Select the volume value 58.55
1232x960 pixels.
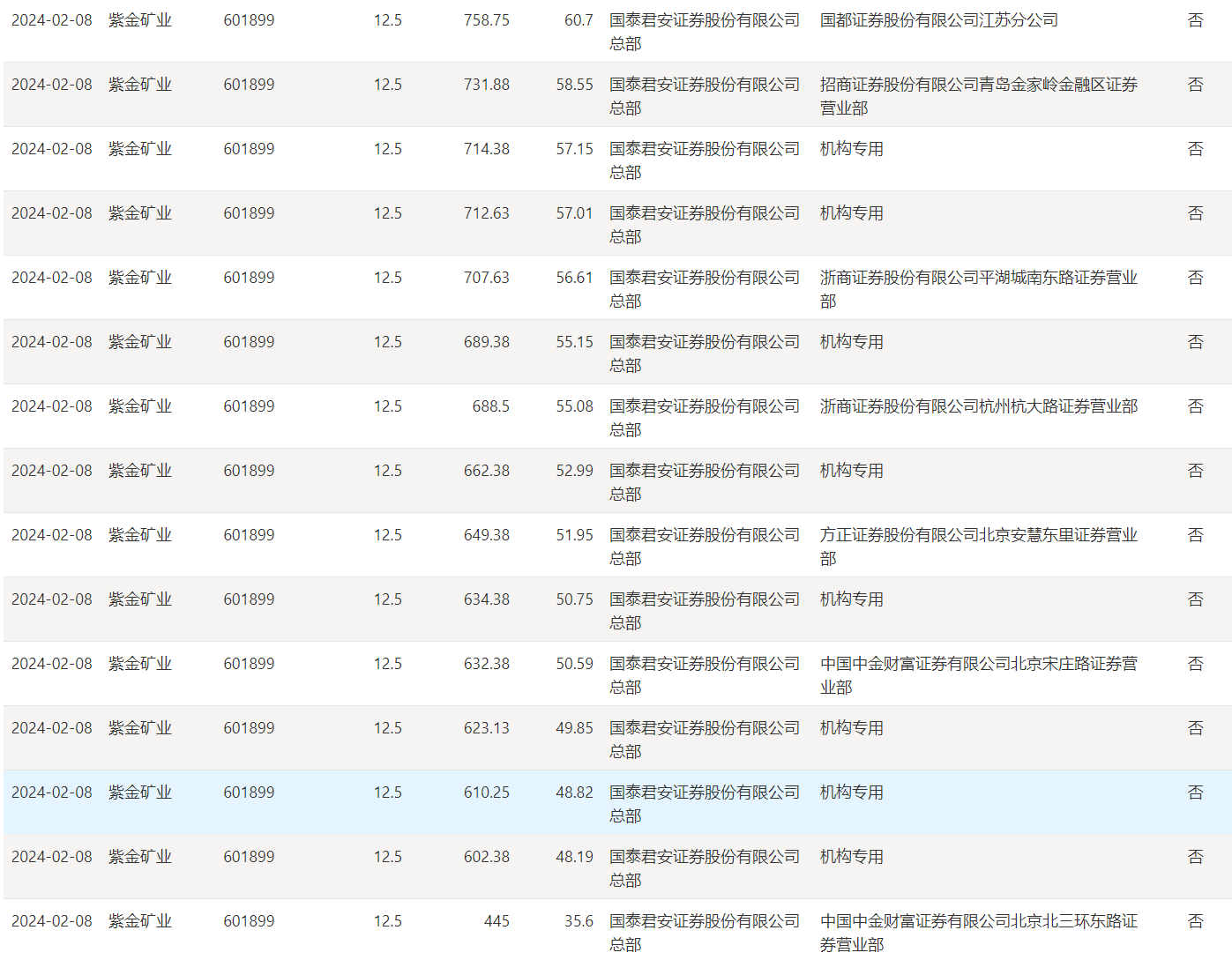point(575,85)
